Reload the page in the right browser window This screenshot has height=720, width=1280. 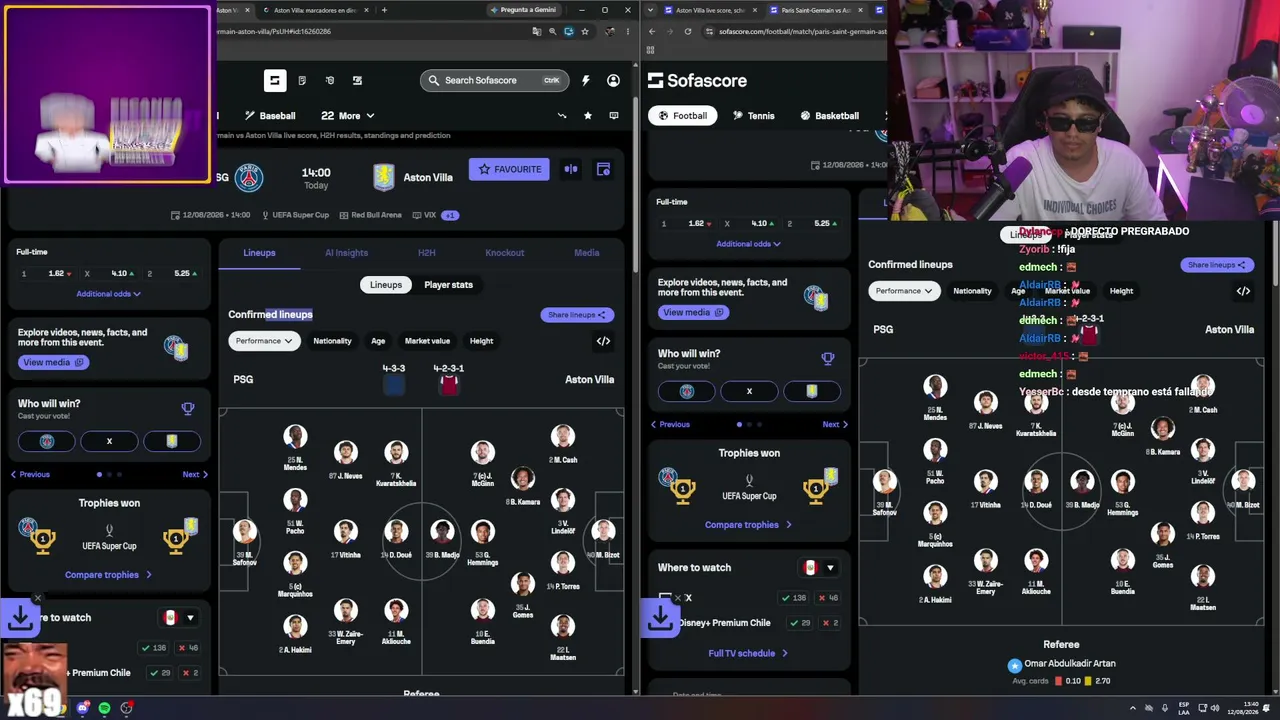[688, 31]
